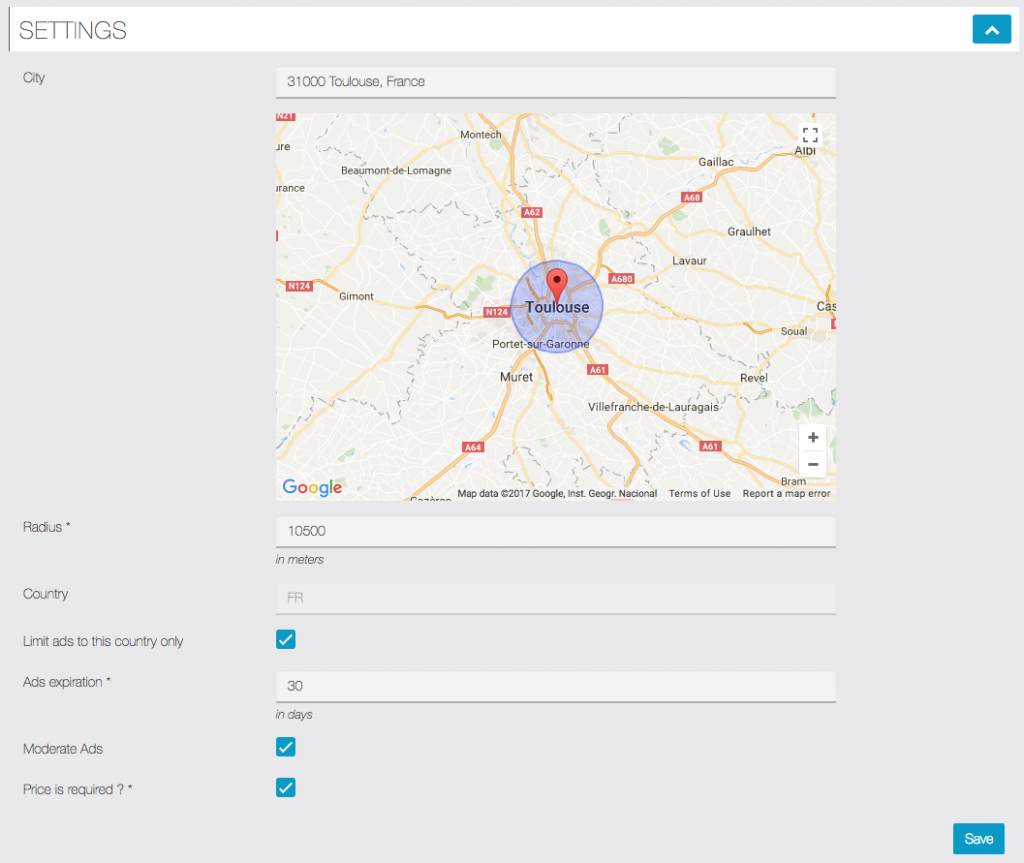This screenshot has width=1024, height=863.
Task: Open the Terms of Use link
Action: pyautogui.click(x=699, y=494)
